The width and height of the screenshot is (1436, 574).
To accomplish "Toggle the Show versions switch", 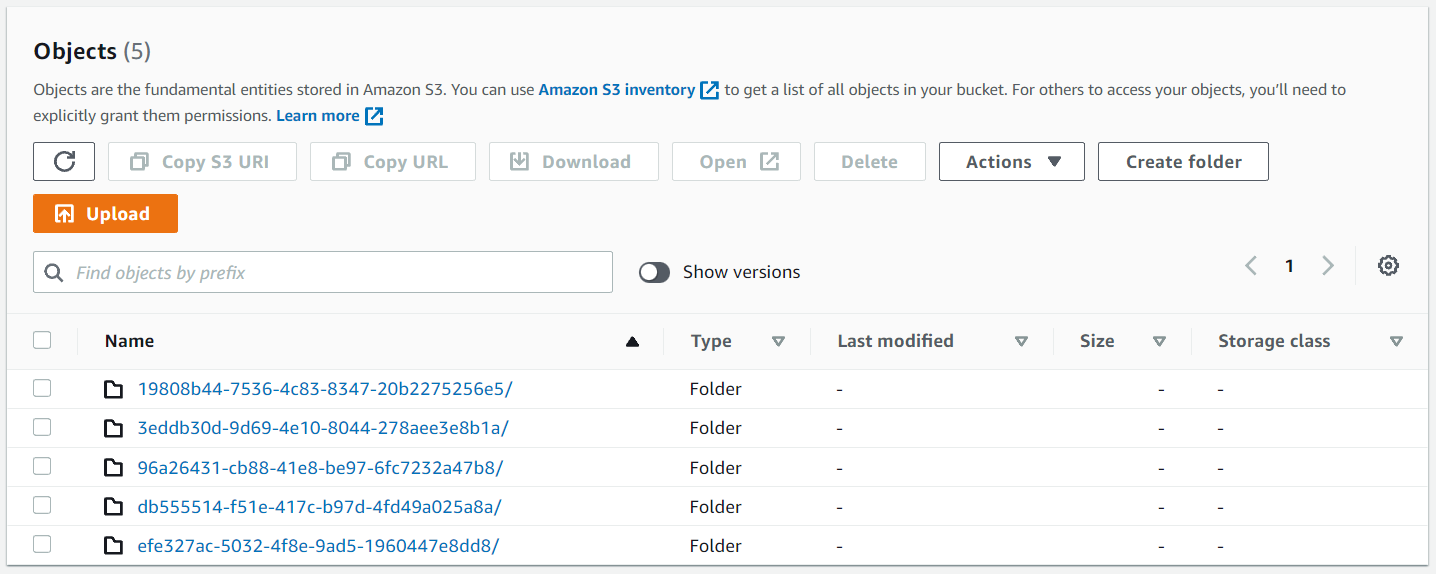I will (655, 272).
